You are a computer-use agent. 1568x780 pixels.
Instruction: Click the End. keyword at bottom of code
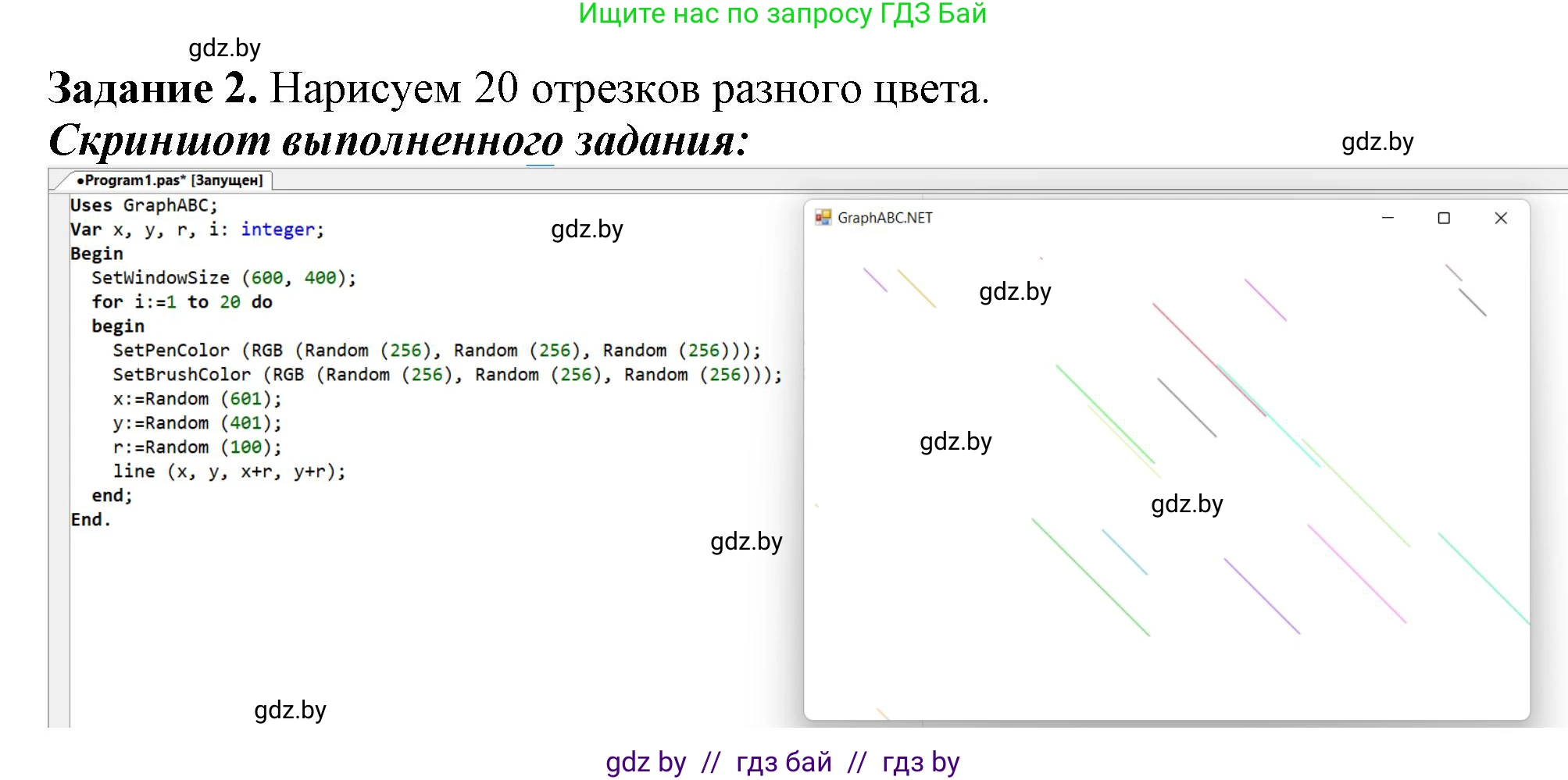[x=91, y=518]
